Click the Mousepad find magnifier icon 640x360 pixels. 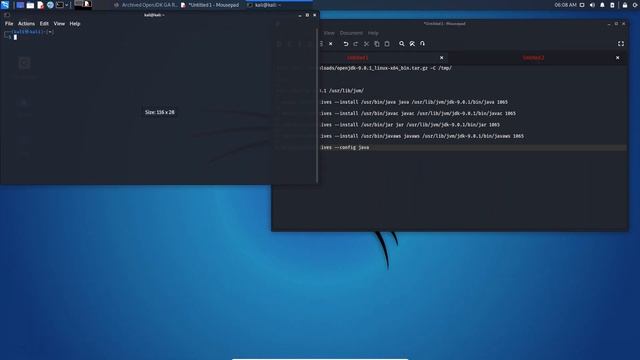402,44
